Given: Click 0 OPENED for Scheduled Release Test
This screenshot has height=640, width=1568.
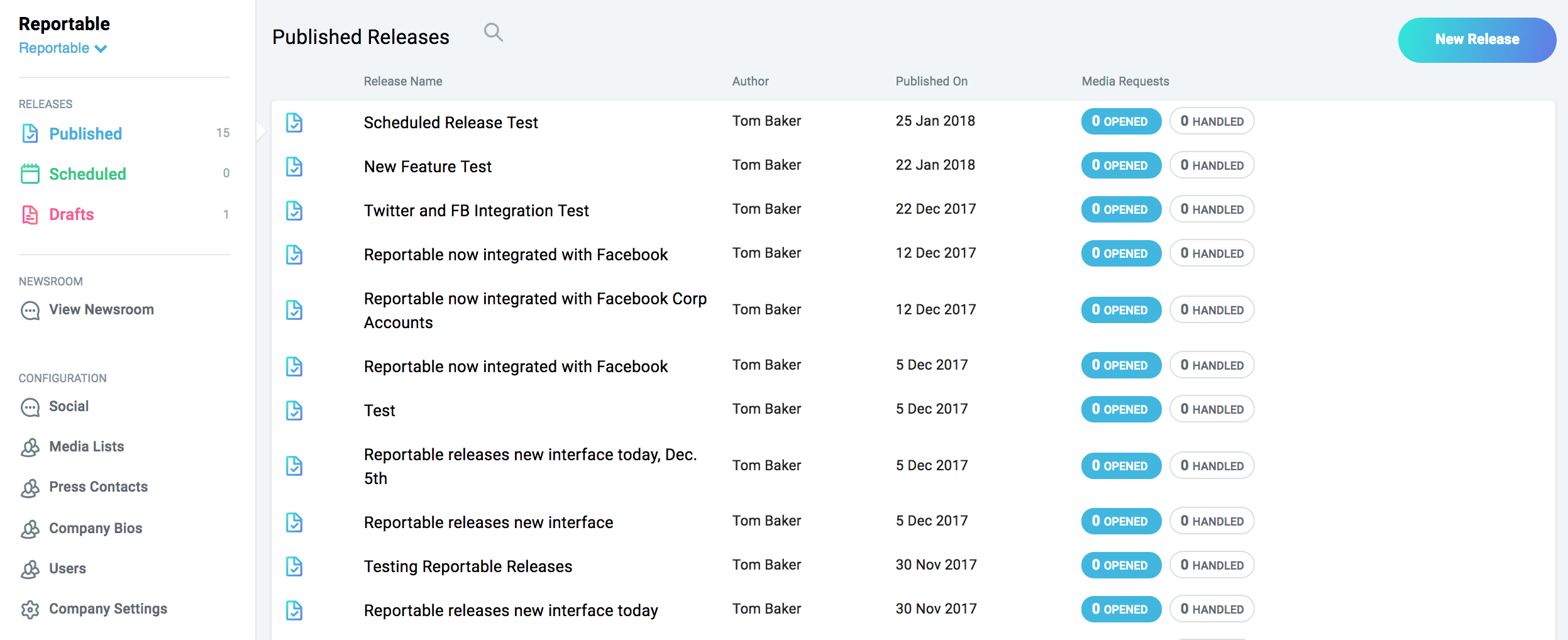Looking at the screenshot, I should [x=1121, y=121].
